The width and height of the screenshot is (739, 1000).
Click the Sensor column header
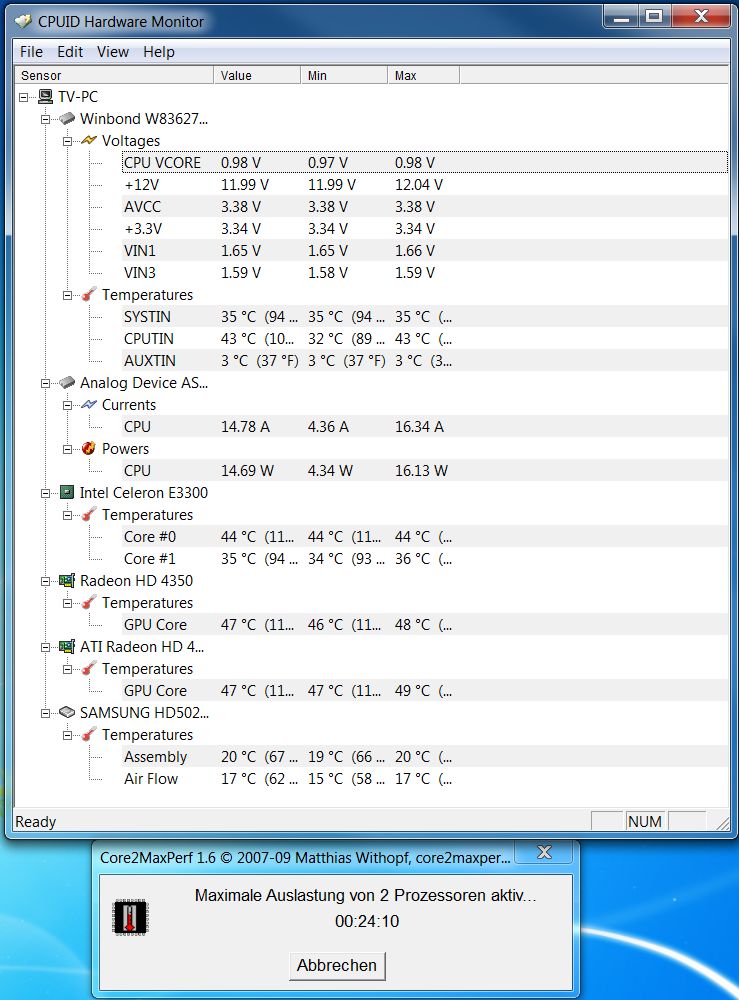click(x=114, y=75)
